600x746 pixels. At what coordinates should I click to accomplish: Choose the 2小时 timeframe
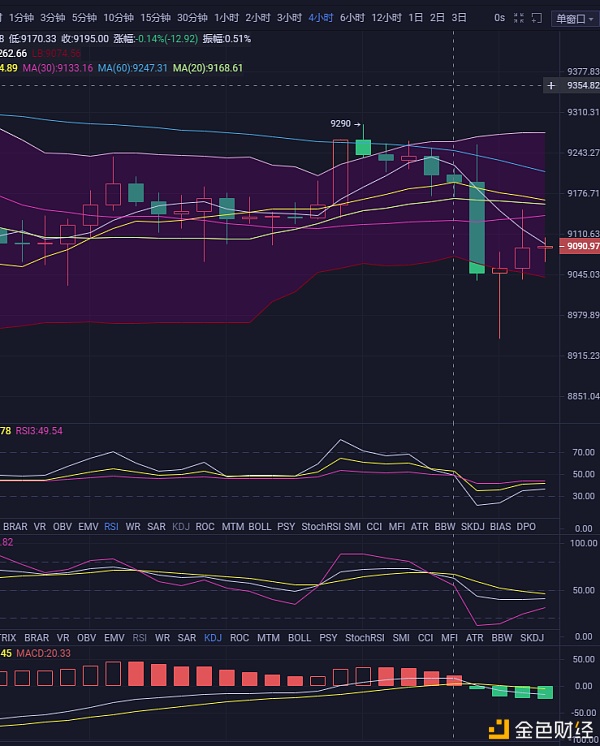point(258,18)
